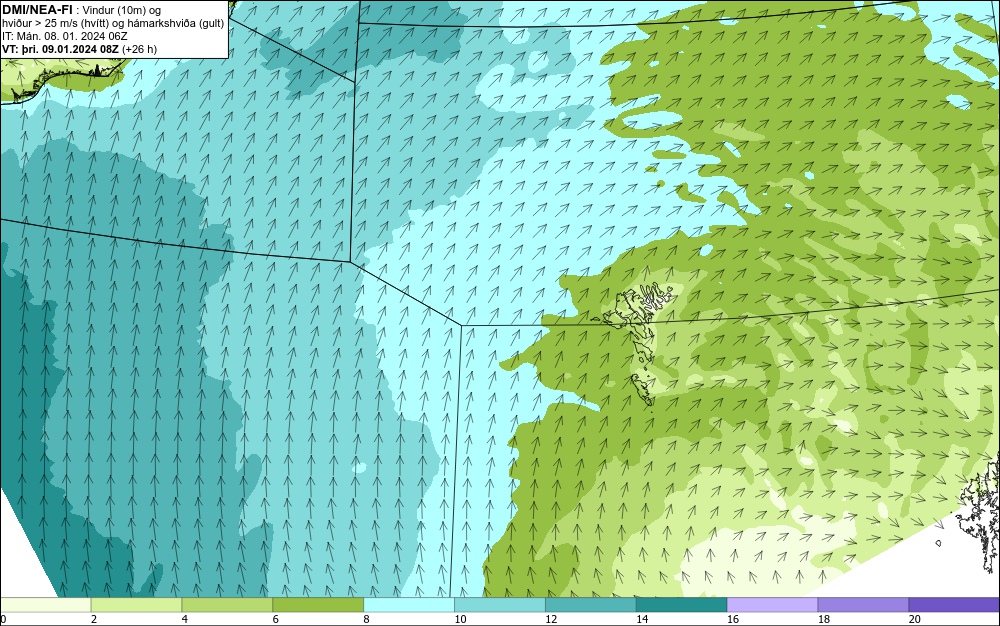This screenshot has height=626, width=1000.
Task: Click the "VT: þri. 09.01.2024 08Z" valid time
Action: (x=60, y=49)
